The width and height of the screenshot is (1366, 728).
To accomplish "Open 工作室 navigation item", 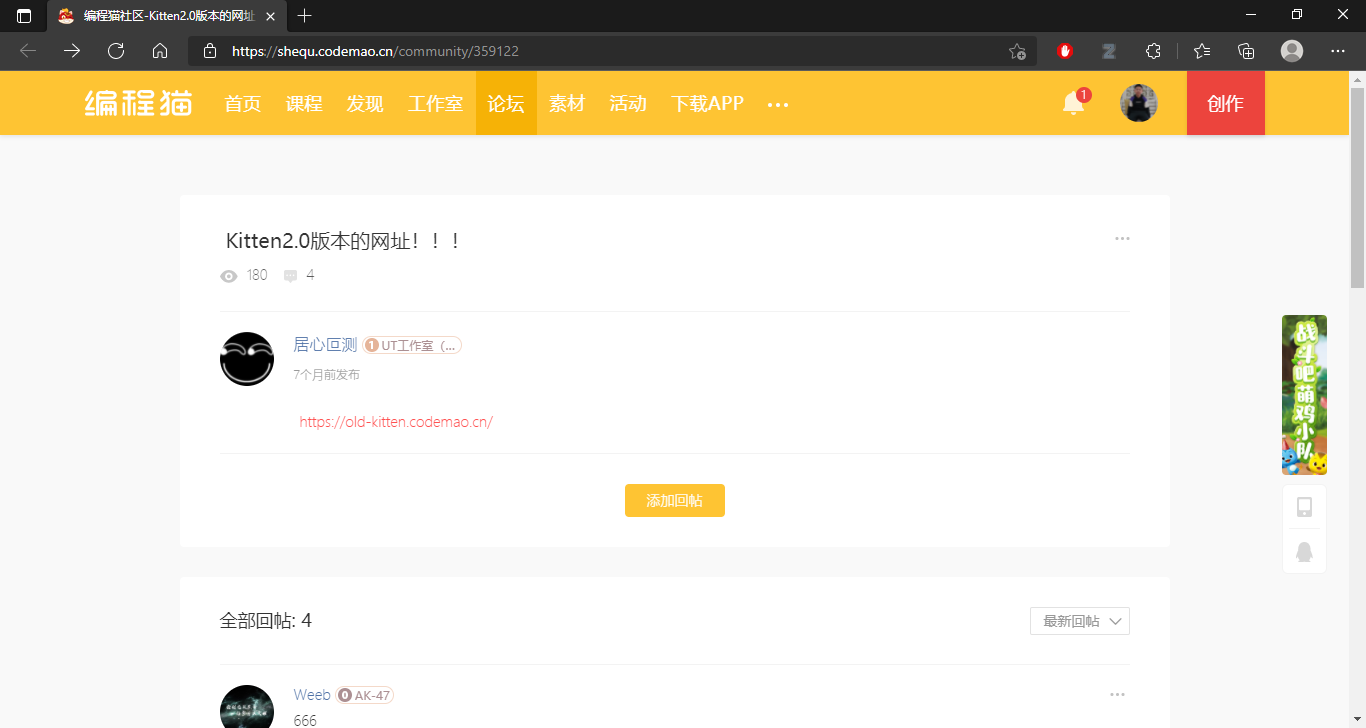I will coord(435,103).
